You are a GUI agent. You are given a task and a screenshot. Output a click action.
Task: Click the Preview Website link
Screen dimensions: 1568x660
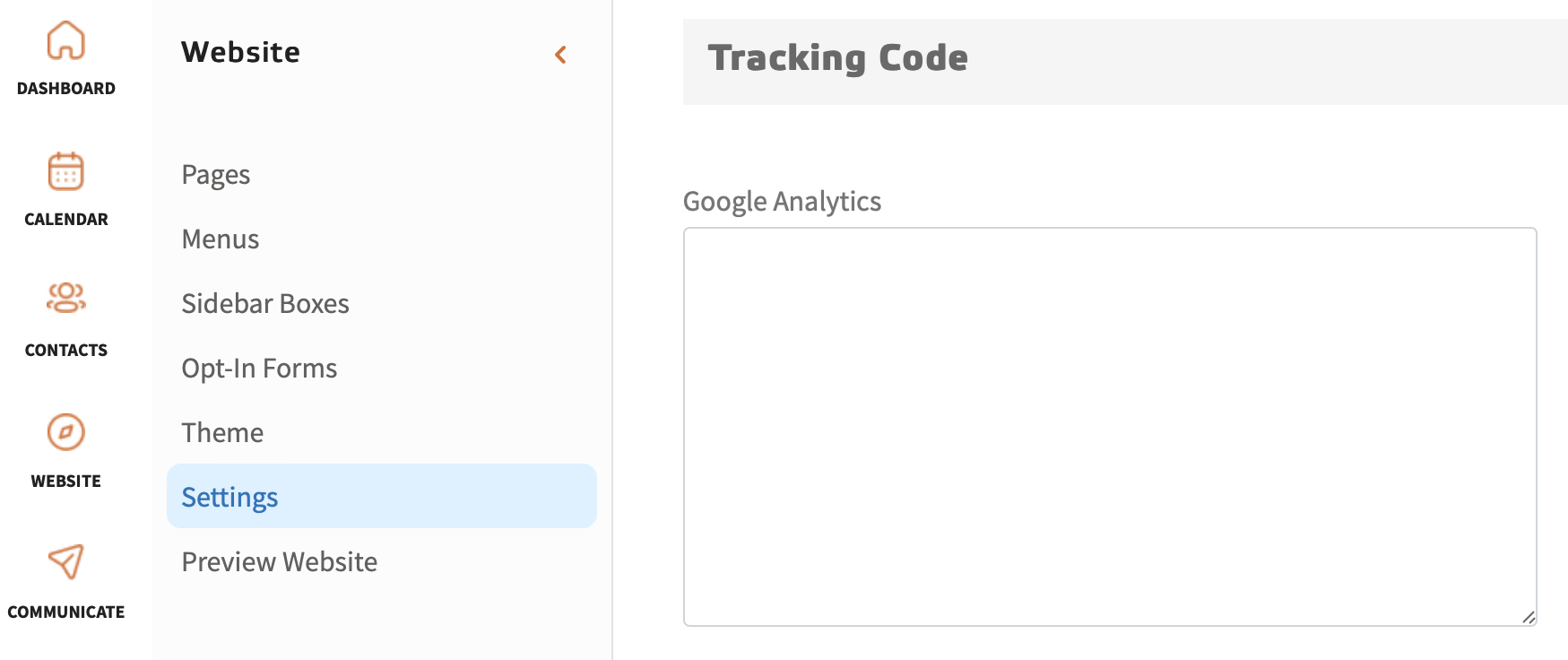click(279, 562)
